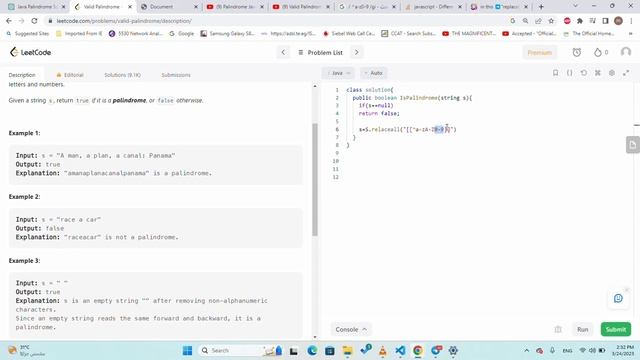Expand the Console panel
This screenshot has width=640, height=360.
click(351, 329)
